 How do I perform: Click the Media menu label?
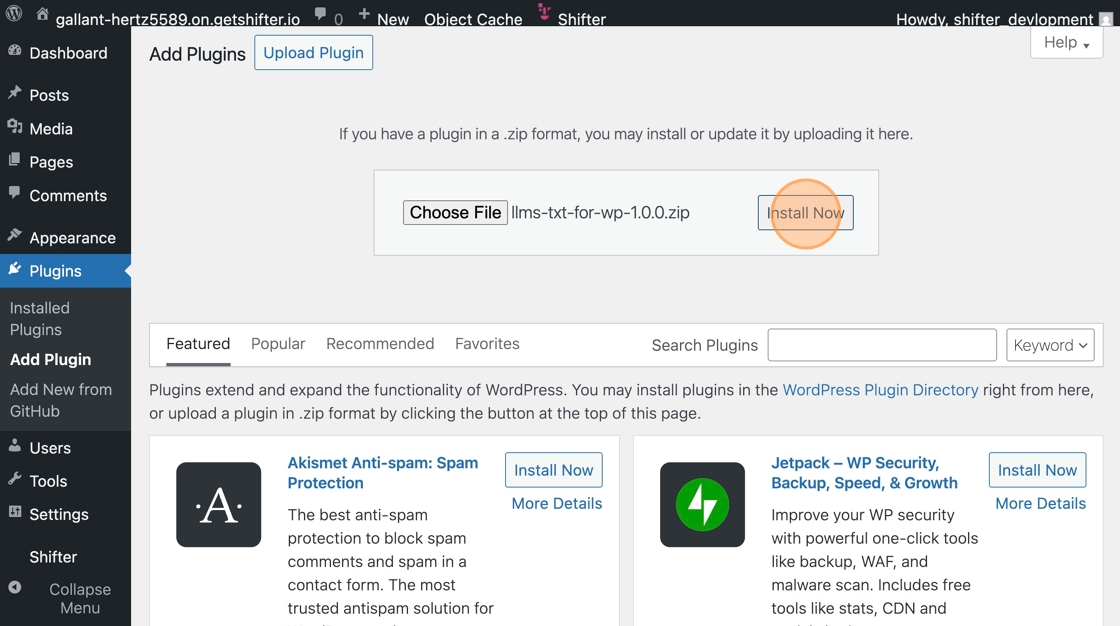(x=51, y=129)
